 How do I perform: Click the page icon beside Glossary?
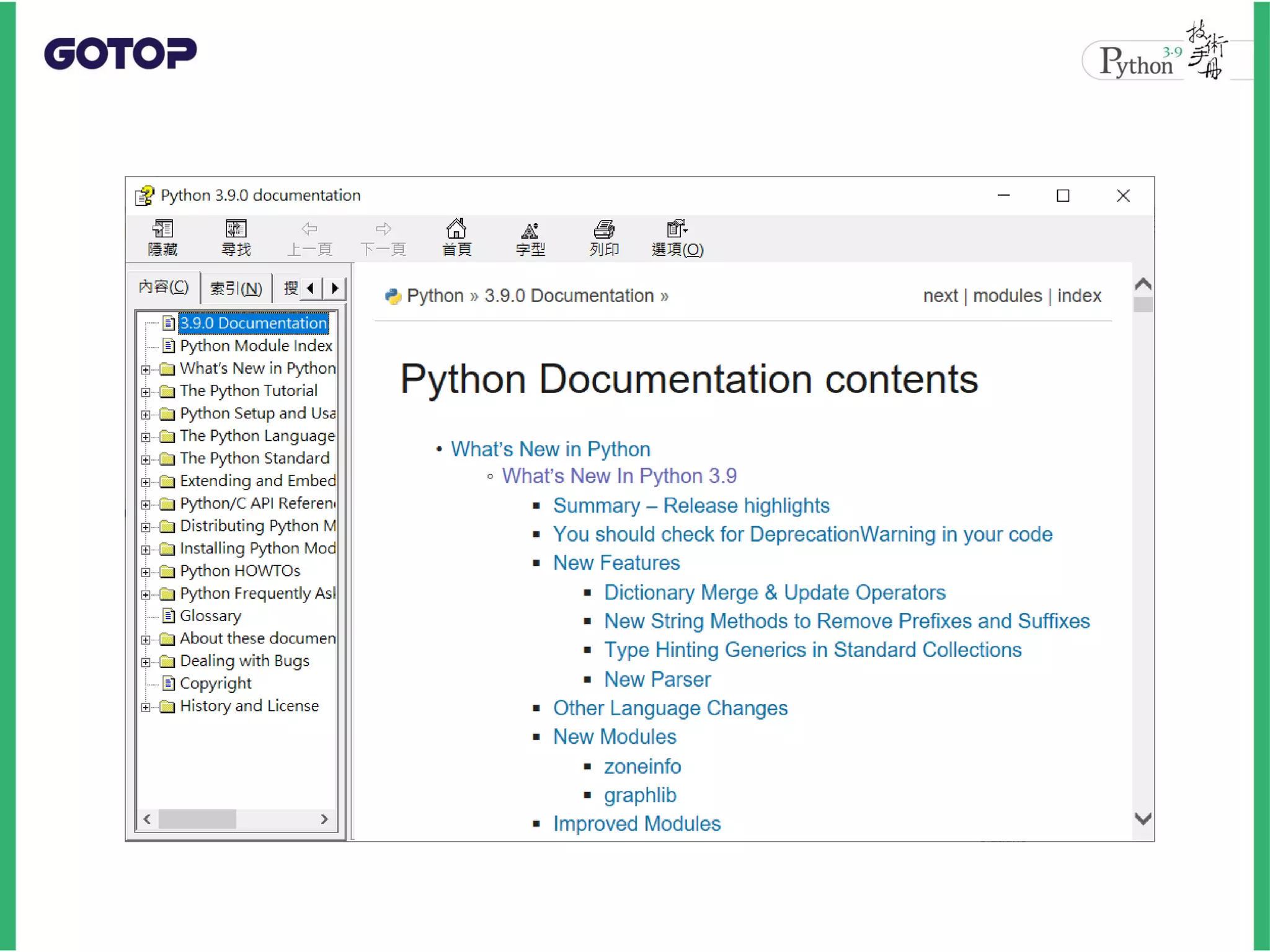pyautogui.click(x=168, y=615)
